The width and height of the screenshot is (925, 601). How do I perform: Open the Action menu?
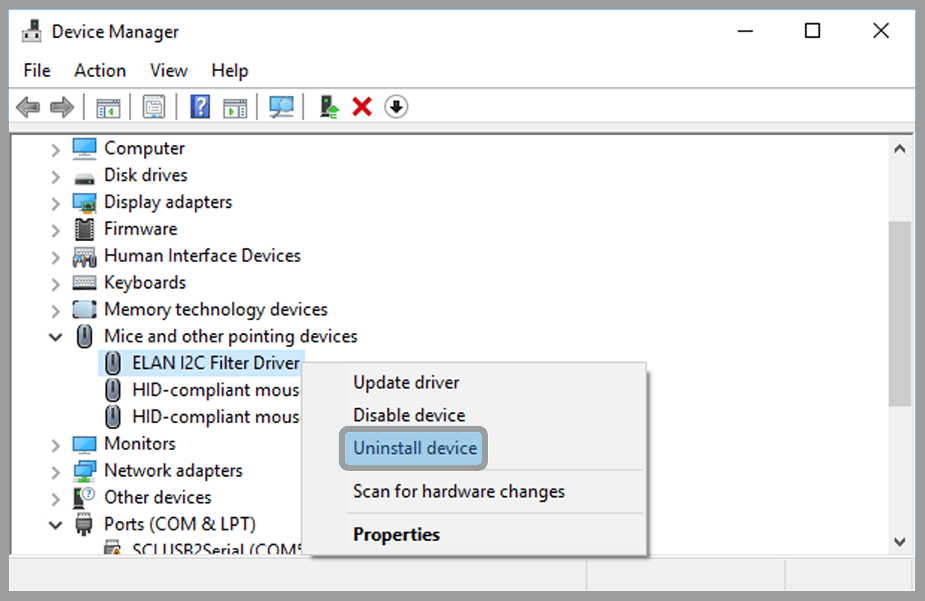point(99,70)
